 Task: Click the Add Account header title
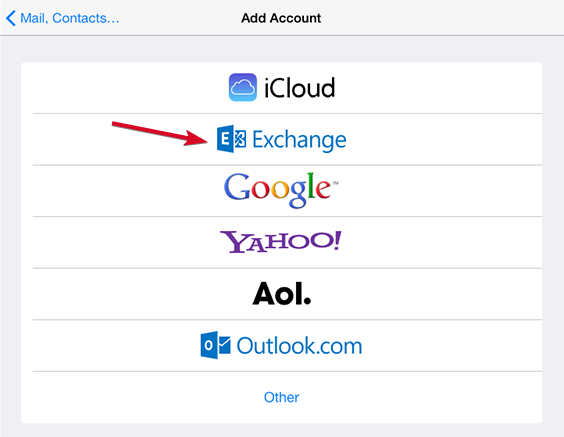(281, 18)
